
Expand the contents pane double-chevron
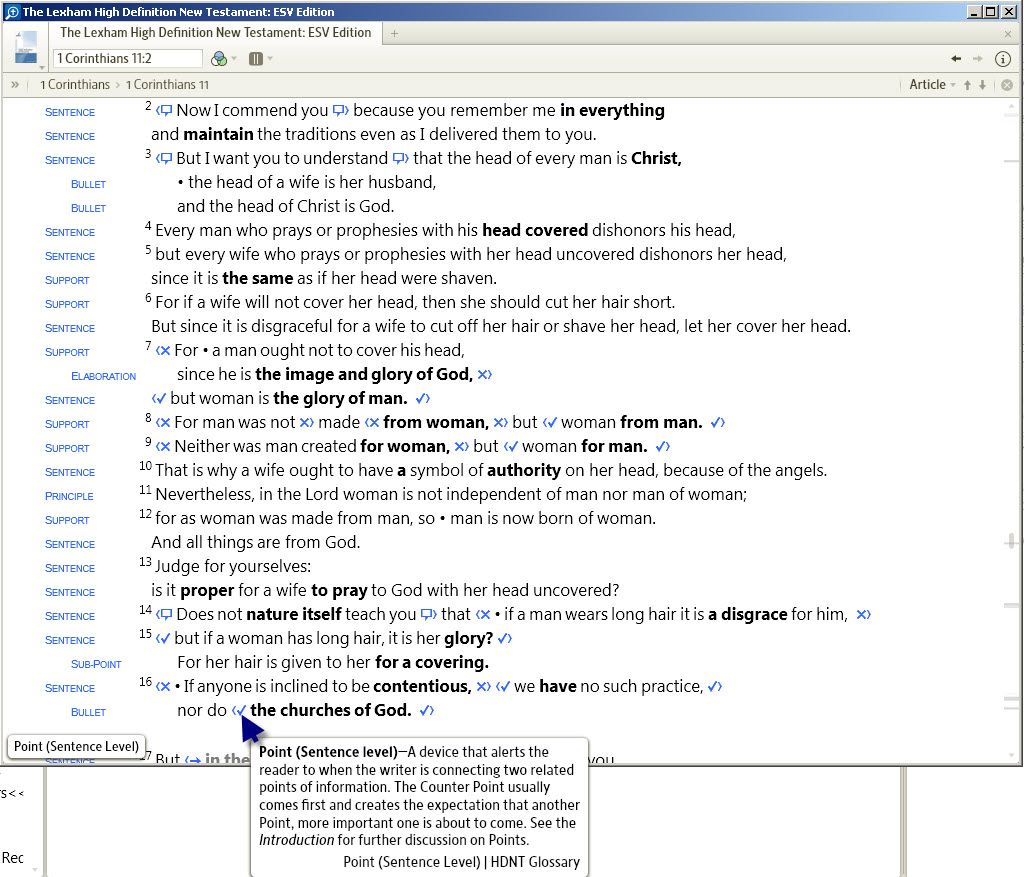(x=15, y=84)
